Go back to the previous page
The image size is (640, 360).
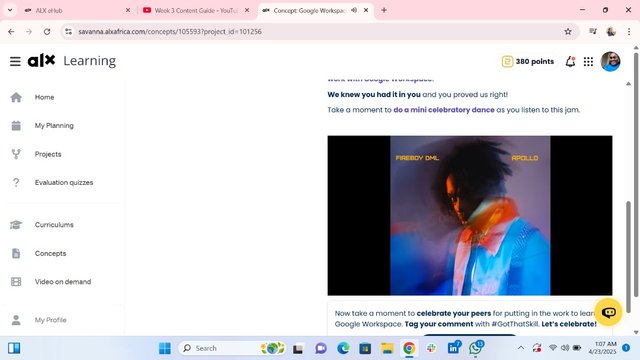11,31
